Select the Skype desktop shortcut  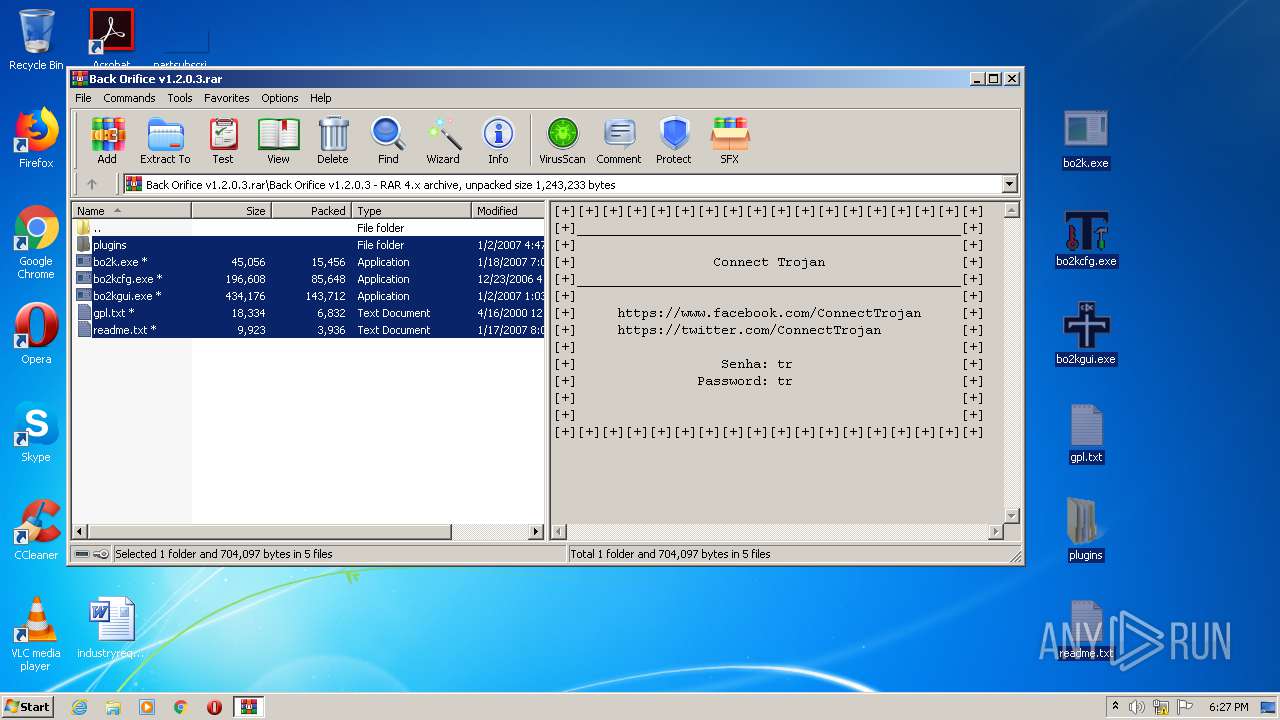click(x=36, y=432)
